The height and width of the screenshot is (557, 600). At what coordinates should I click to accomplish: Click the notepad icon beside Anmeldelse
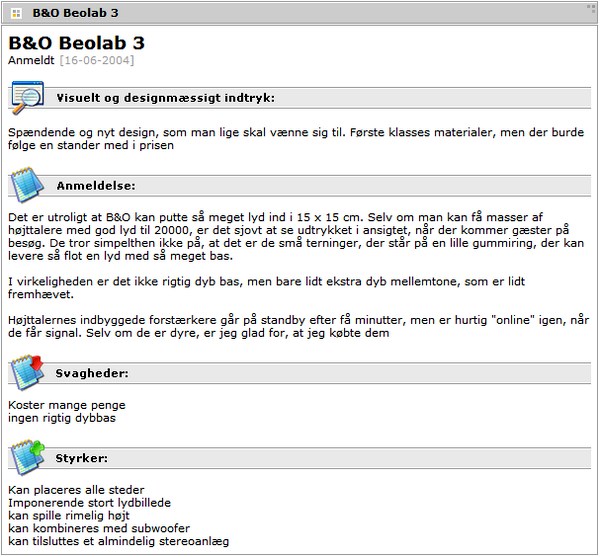(x=27, y=185)
